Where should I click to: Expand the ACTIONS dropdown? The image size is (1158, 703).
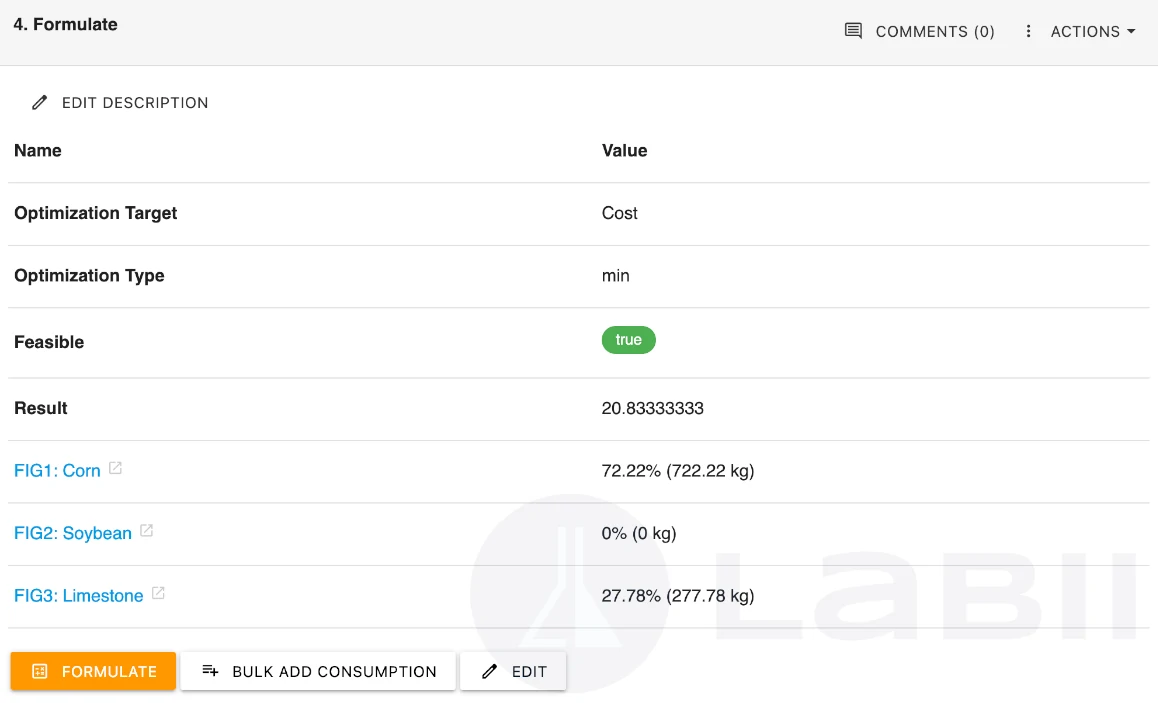[1086, 31]
